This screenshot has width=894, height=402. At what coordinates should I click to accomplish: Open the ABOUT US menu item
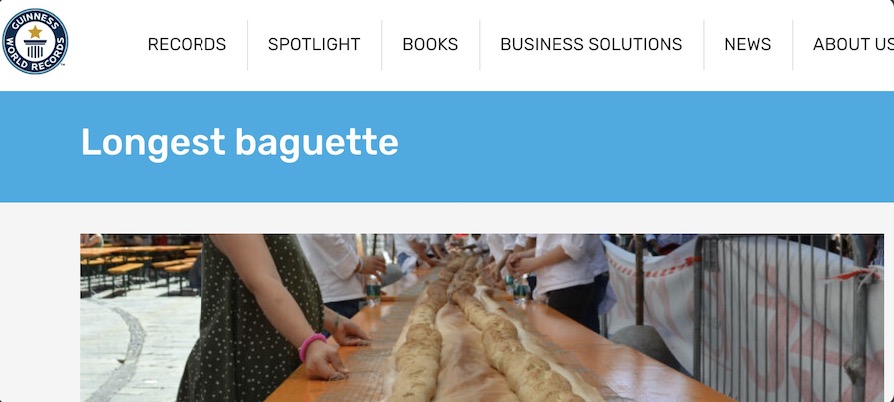[853, 44]
